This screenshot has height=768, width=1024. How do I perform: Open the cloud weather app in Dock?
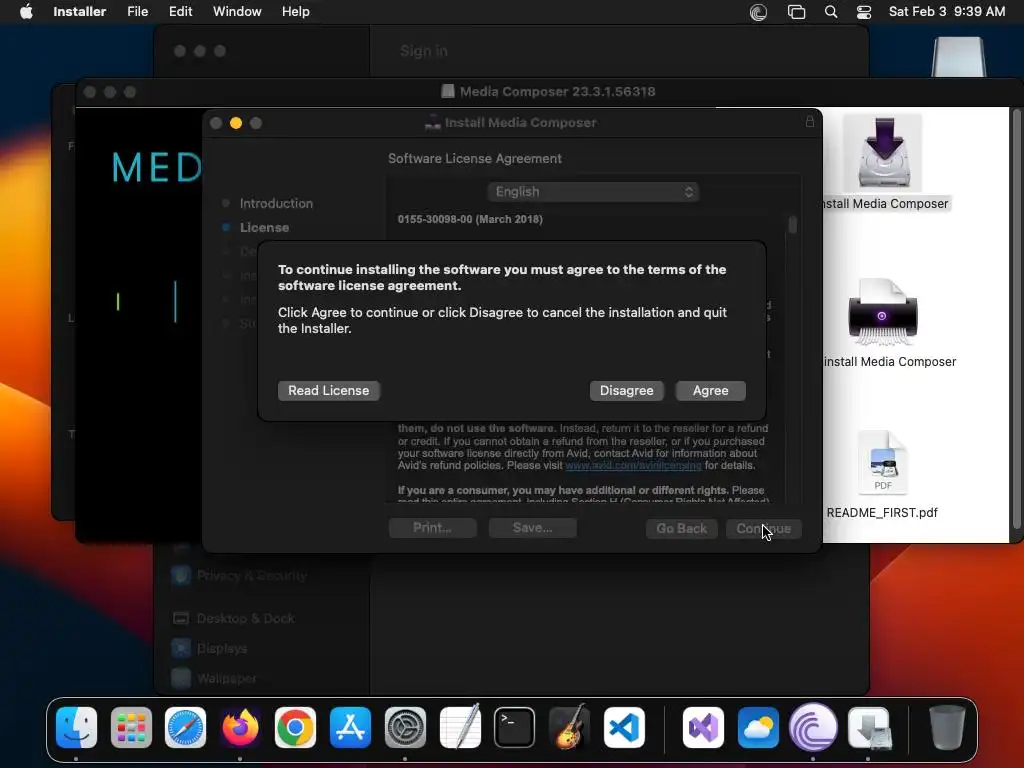pos(758,727)
